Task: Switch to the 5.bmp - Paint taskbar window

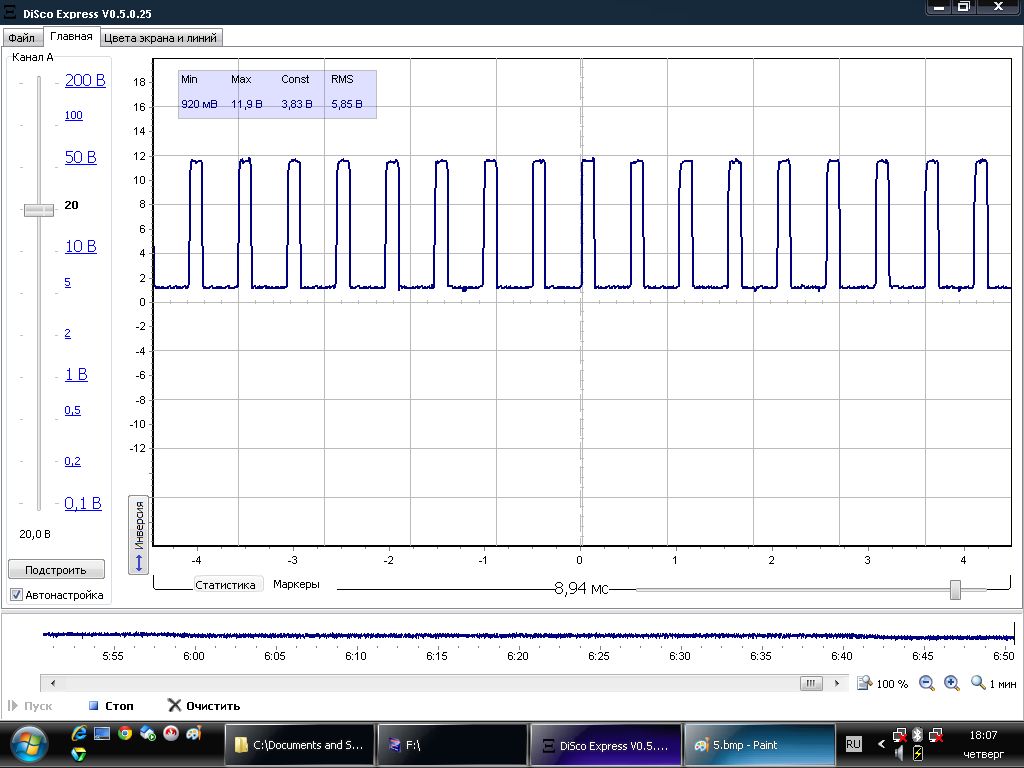Action: pos(759,744)
